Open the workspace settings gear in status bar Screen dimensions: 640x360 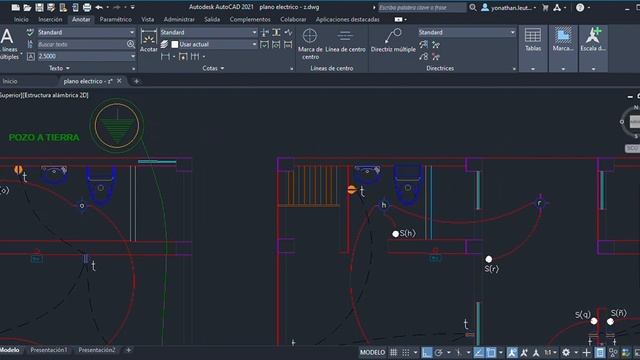tap(566, 352)
